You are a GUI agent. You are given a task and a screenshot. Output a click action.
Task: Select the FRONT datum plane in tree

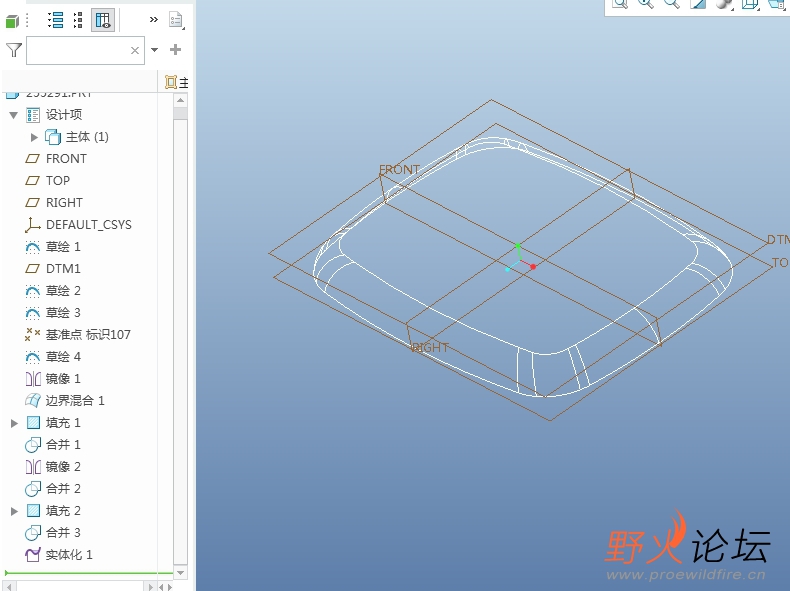56,159
